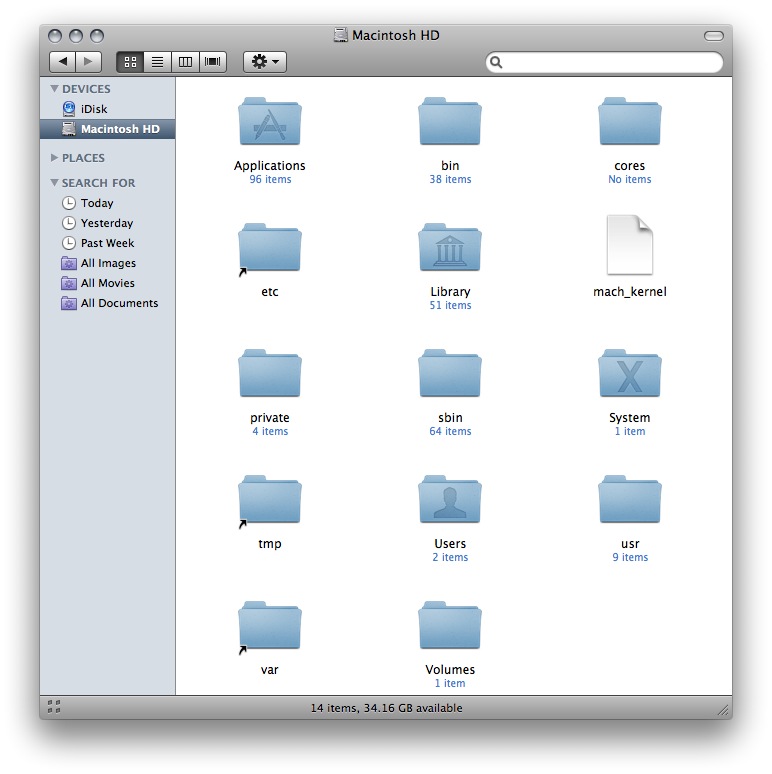
Task: Open the Action gear dropdown menu
Action: (x=265, y=62)
